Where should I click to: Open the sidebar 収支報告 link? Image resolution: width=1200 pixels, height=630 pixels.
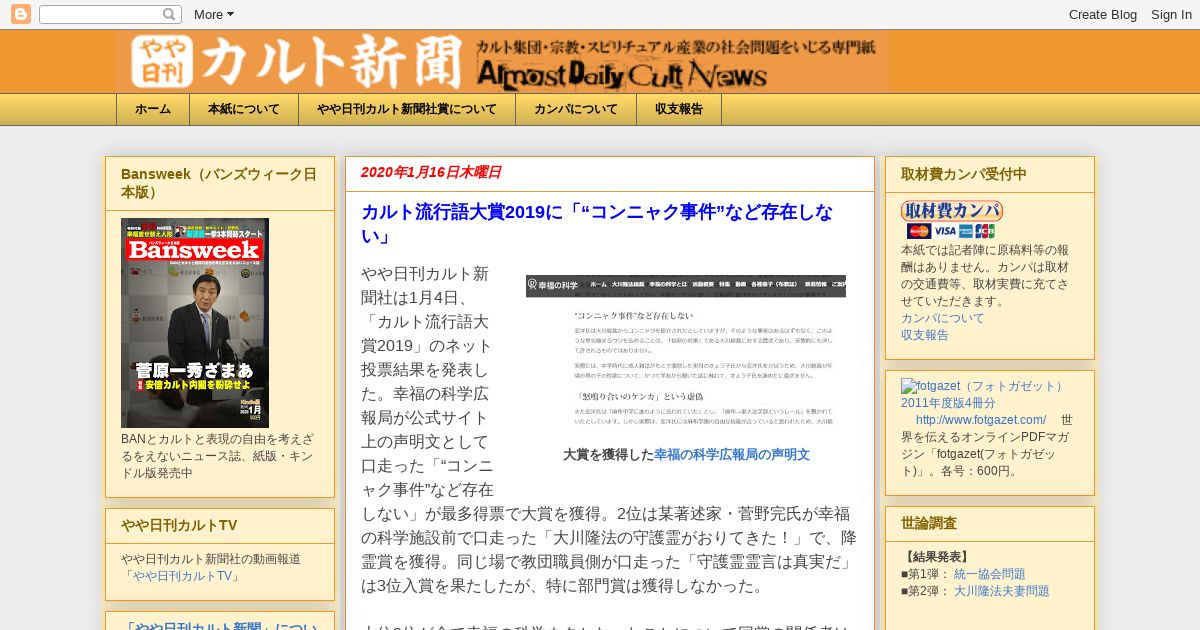coord(925,335)
